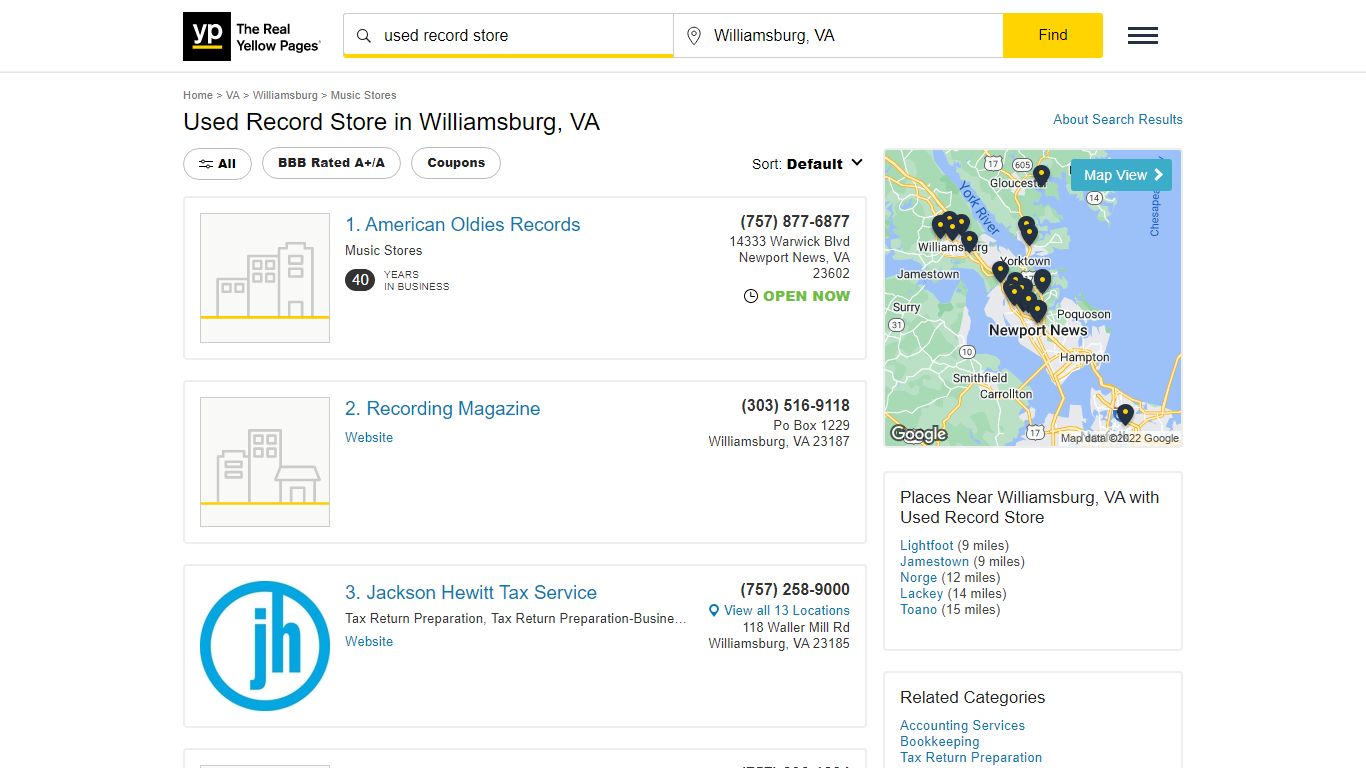Click the Music Stores category text

click(x=384, y=250)
